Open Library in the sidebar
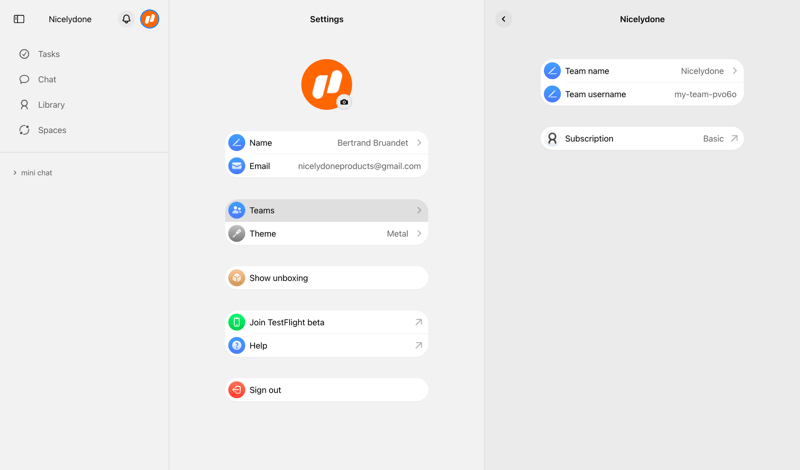The image size is (800, 470). coord(51,105)
